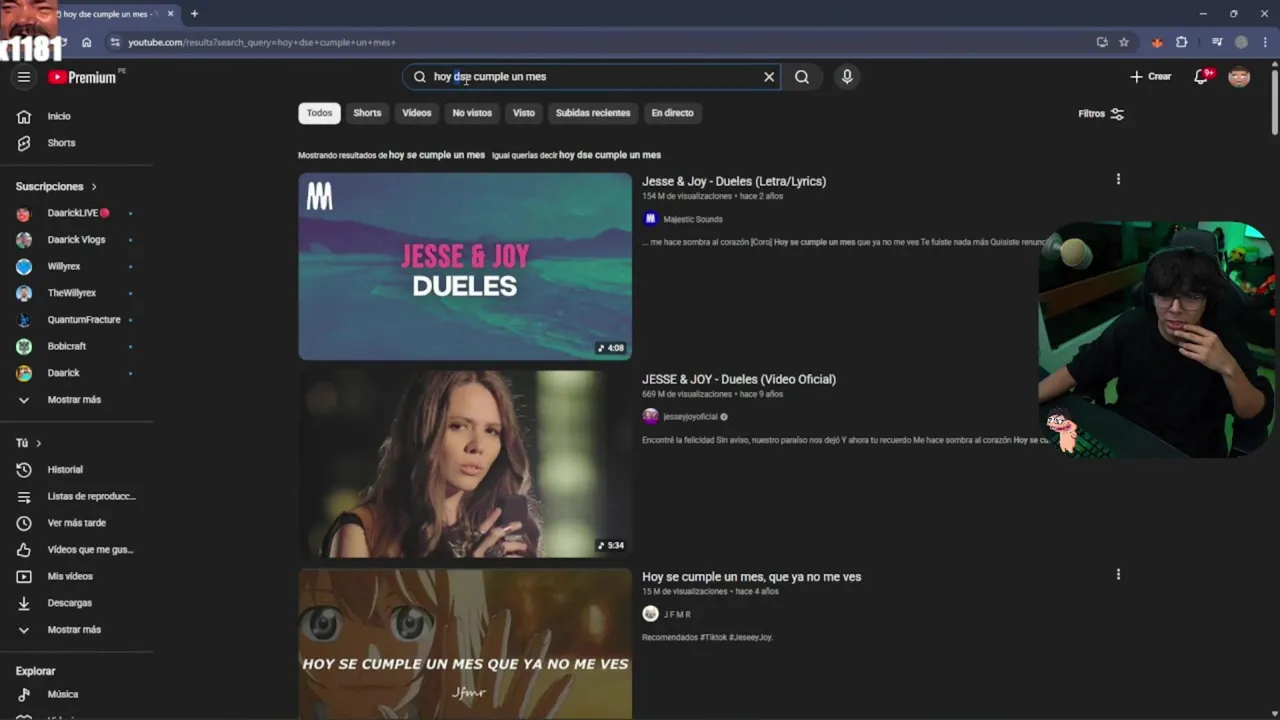Click inside the YouTube search box
Image resolution: width=1280 pixels, height=720 pixels.
tap(591, 77)
